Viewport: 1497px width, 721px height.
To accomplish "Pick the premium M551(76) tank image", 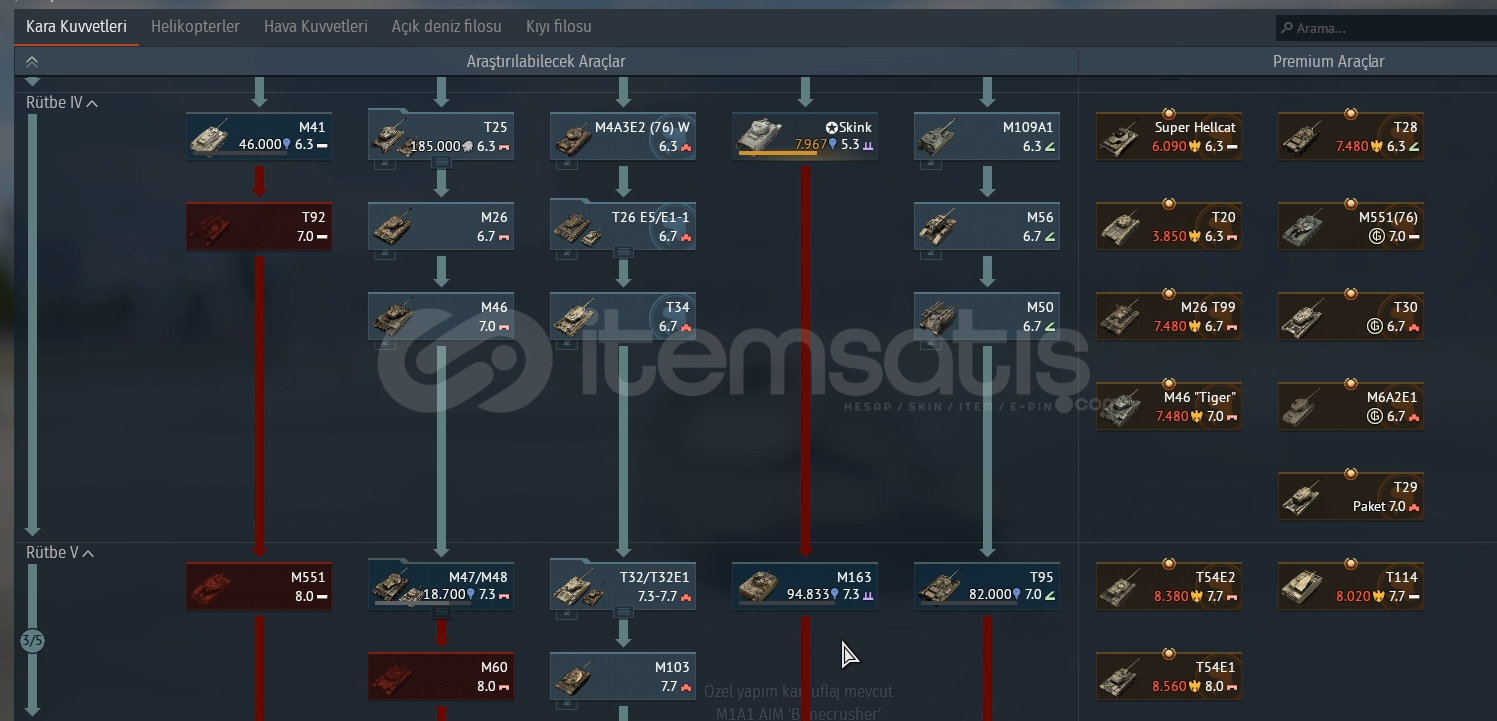I will click(1303, 228).
